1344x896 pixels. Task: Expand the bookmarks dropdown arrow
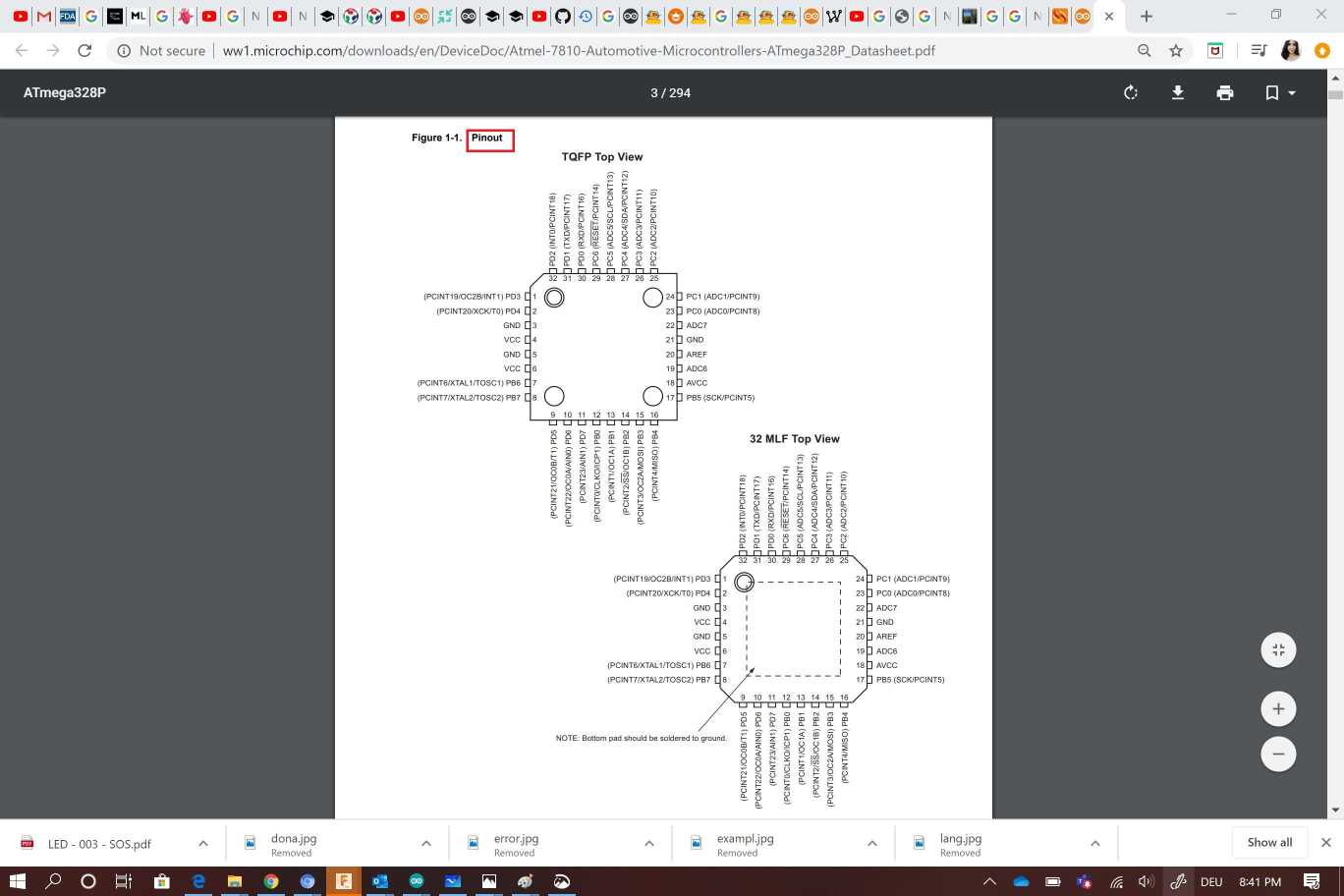[x=1292, y=93]
